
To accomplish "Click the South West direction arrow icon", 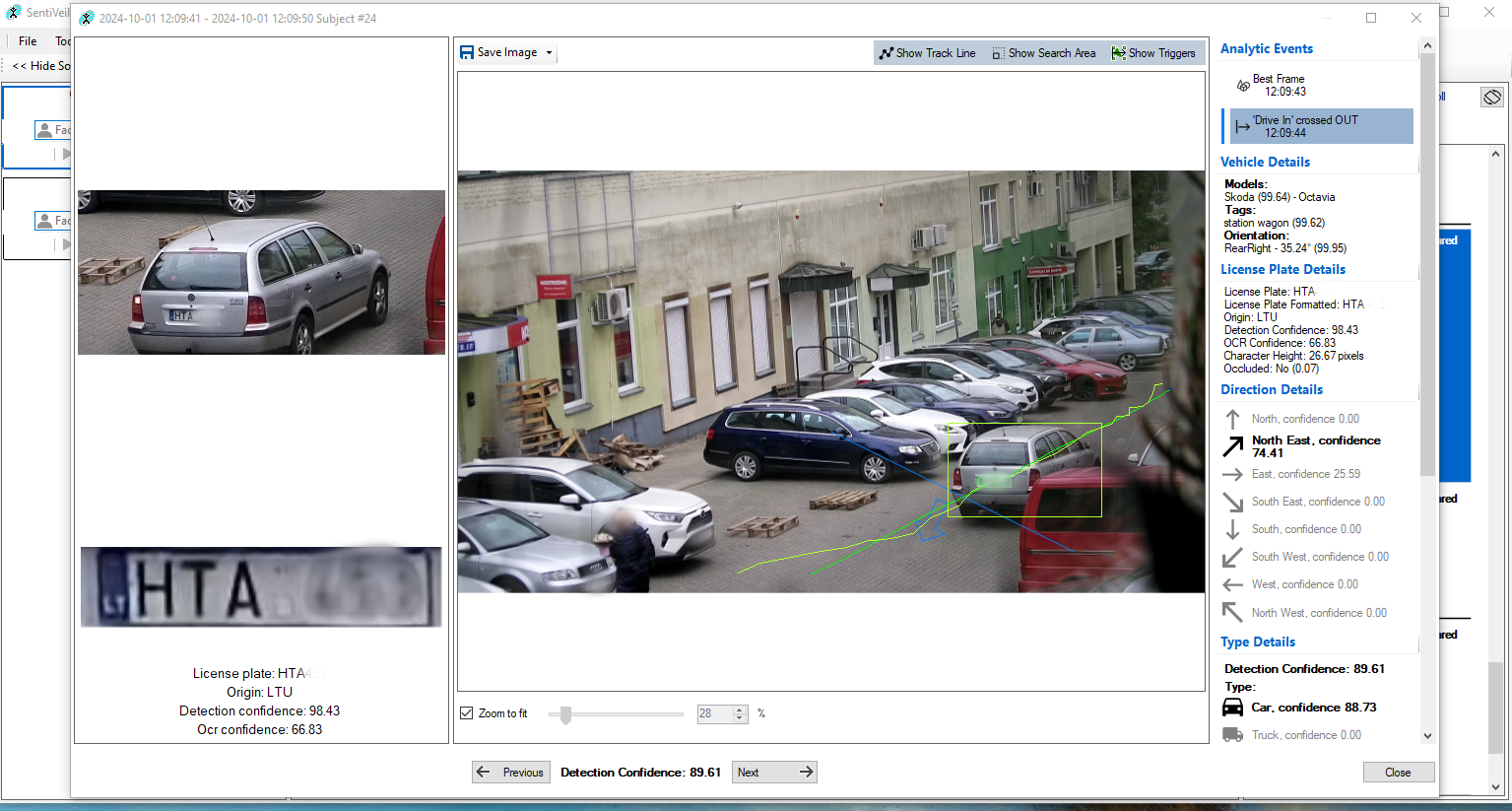I will click(1232, 558).
